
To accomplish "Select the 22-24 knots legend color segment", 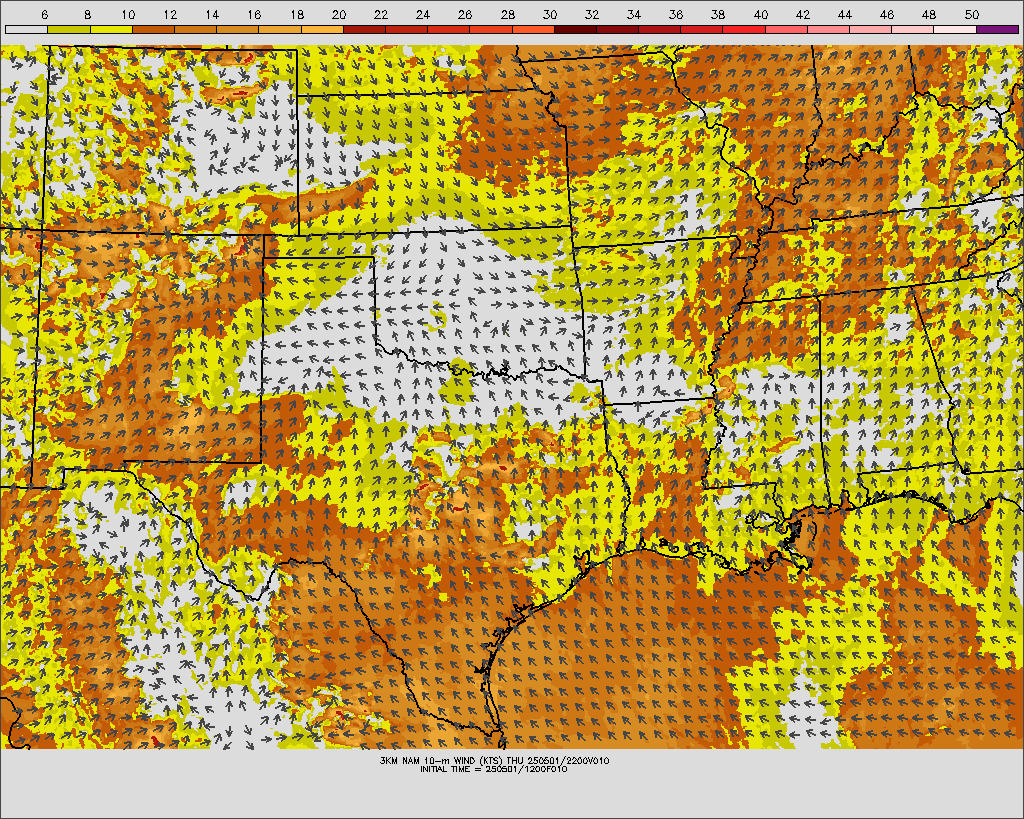I will pyautogui.click(x=406, y=29).
